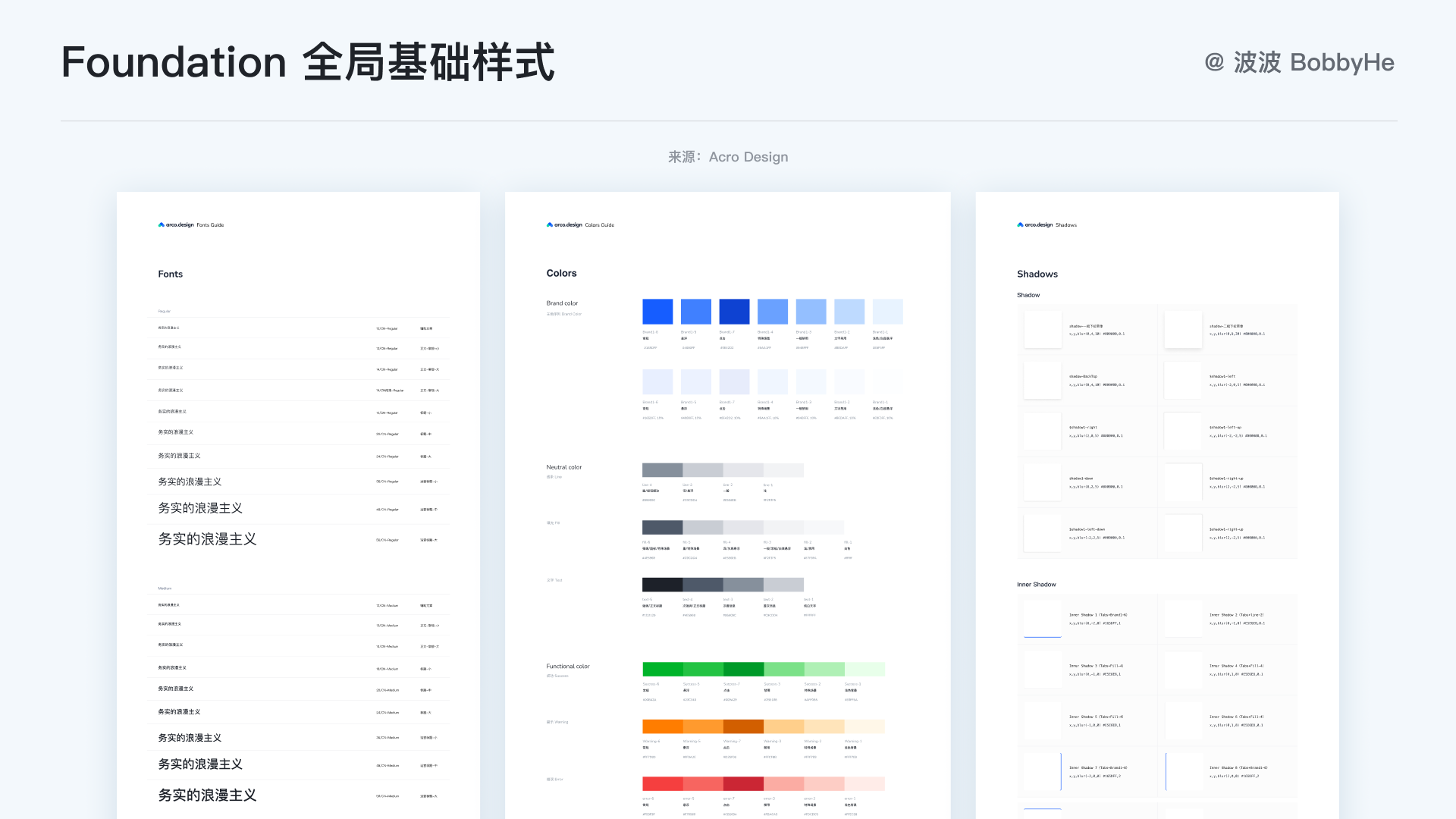Click the $shadow1-right preview card
Viewport: 1456px width, 819px height.
(x=1043, y=431)
